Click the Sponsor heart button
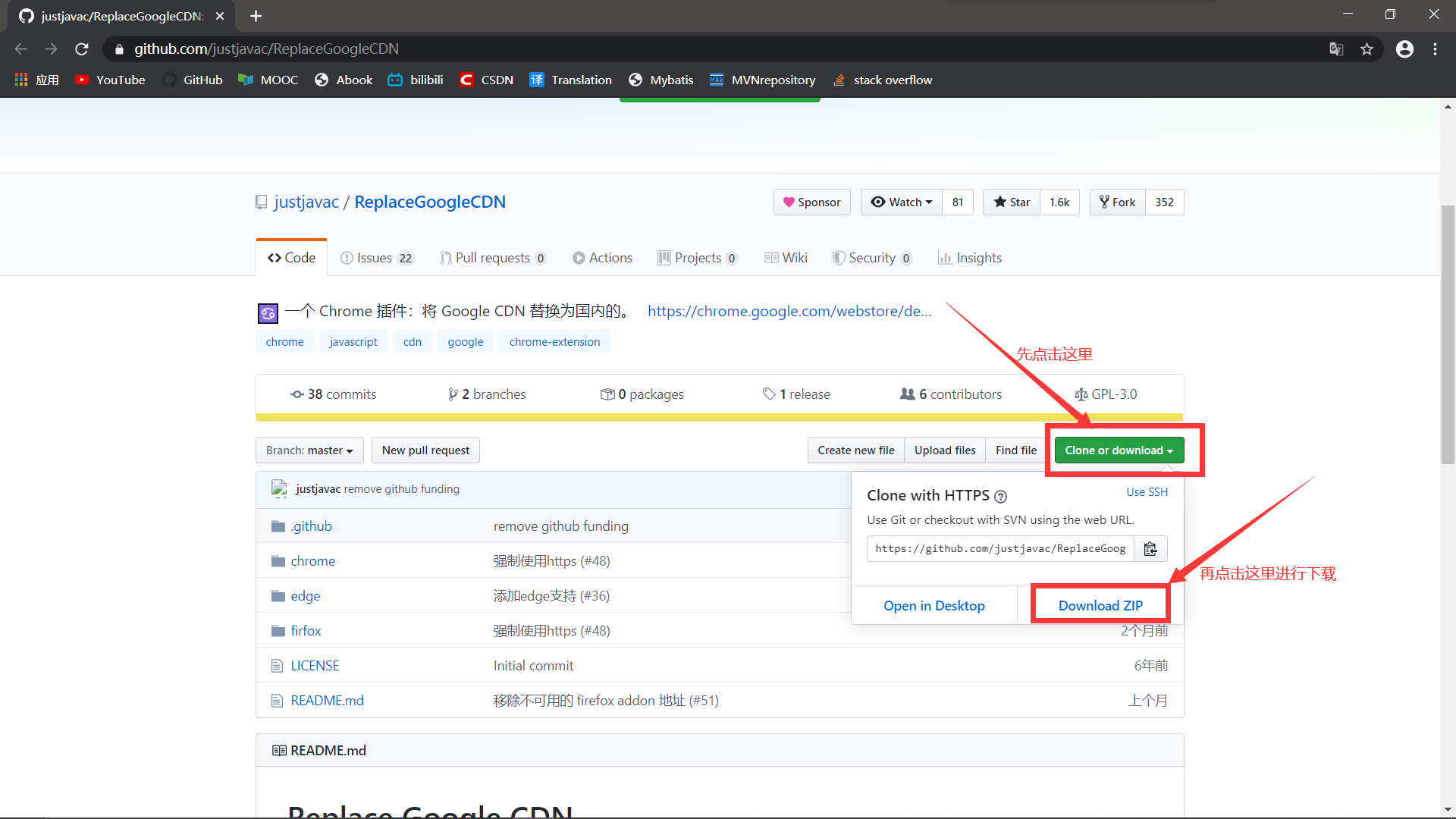 (x=811, y=202)
